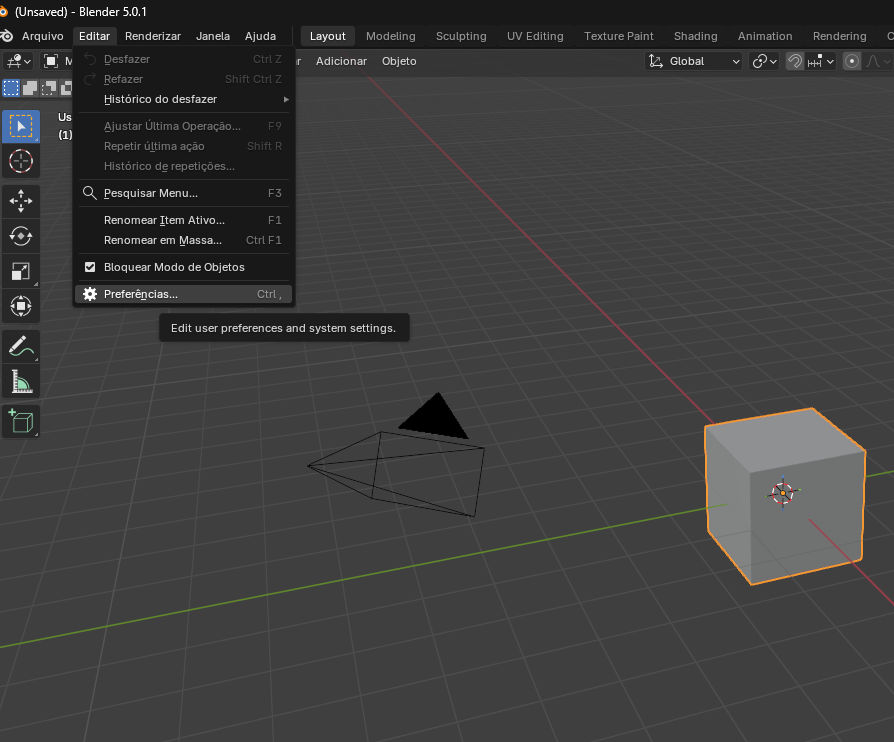894x742 pixels.
Task: Open the Adicionar menu
Action: [x=341, y=61]
